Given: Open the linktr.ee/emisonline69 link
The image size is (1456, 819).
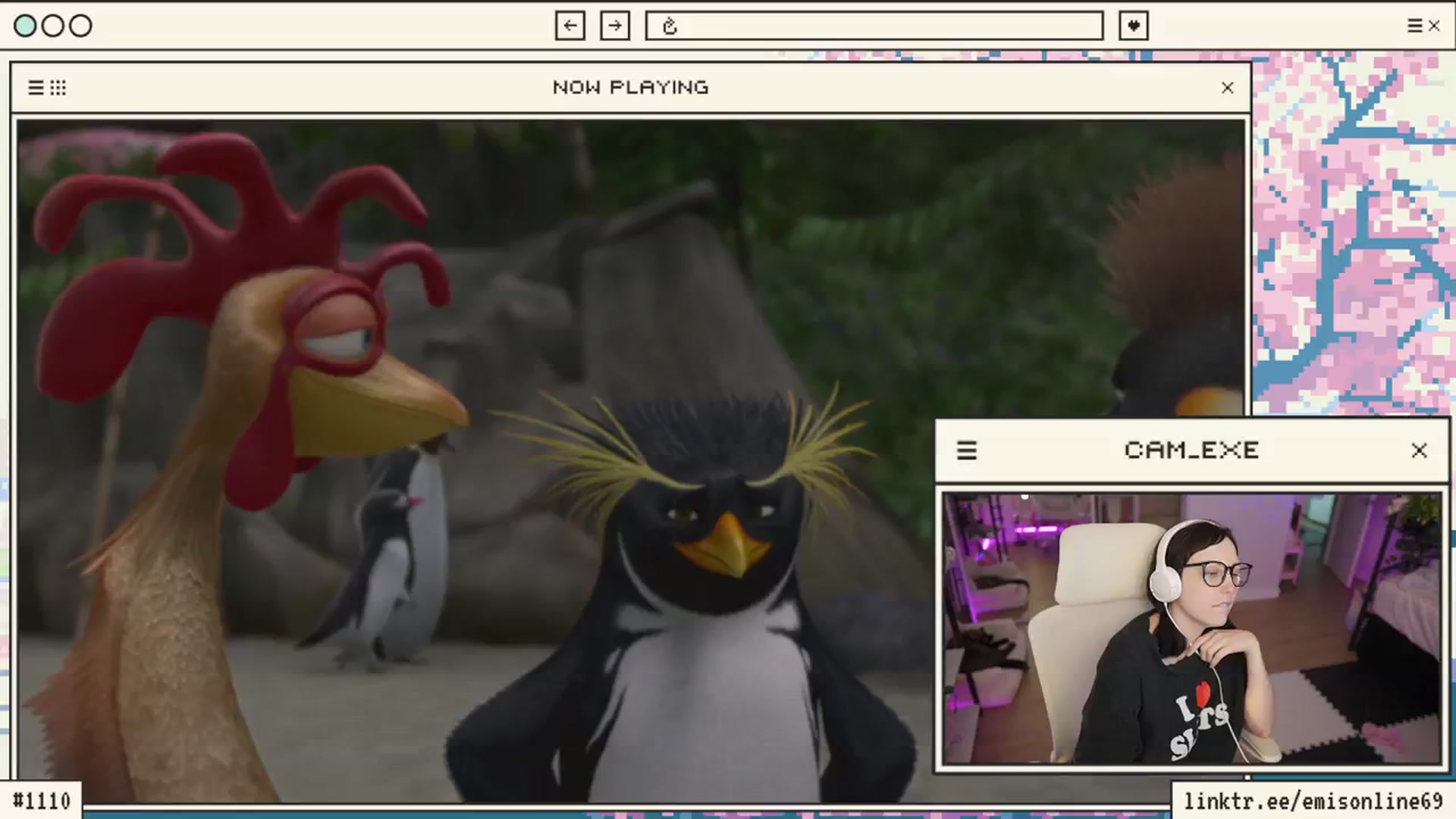Looking at the screenshot, I should pyautogui.click(x=1313, y=802).
